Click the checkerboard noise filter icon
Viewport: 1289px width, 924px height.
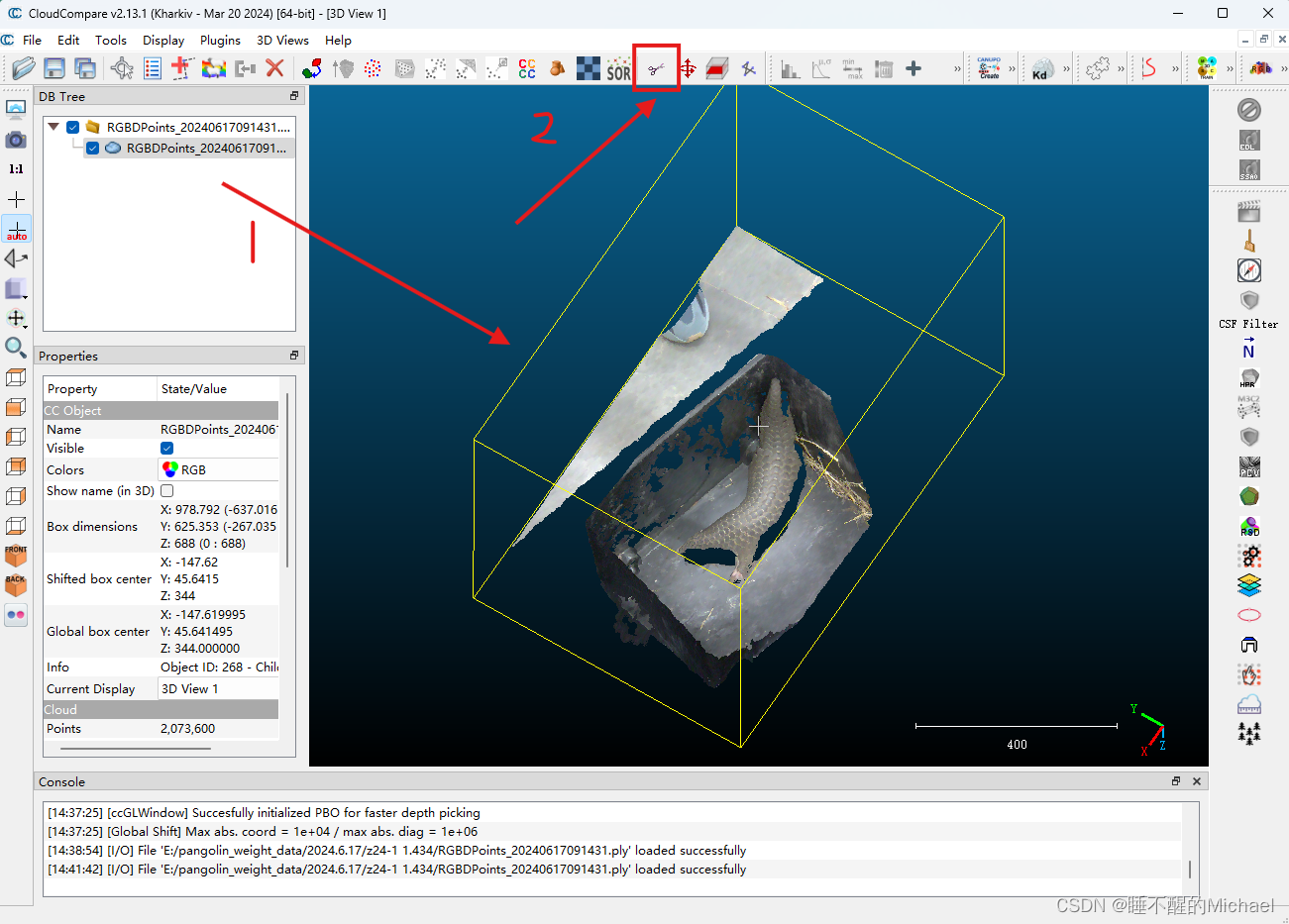tap(589, 68)
